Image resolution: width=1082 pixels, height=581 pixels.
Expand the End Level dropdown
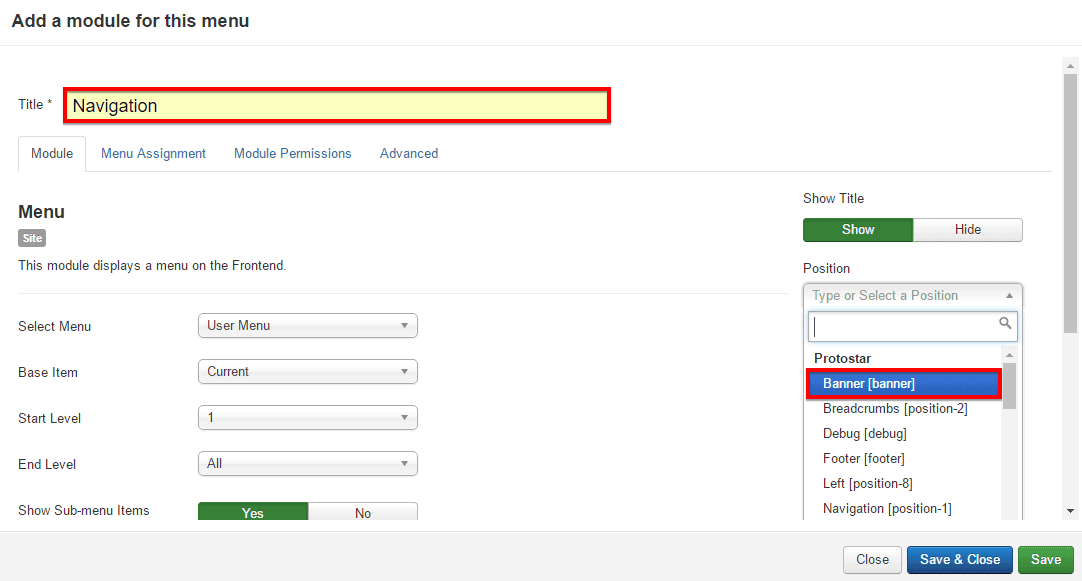307,464
